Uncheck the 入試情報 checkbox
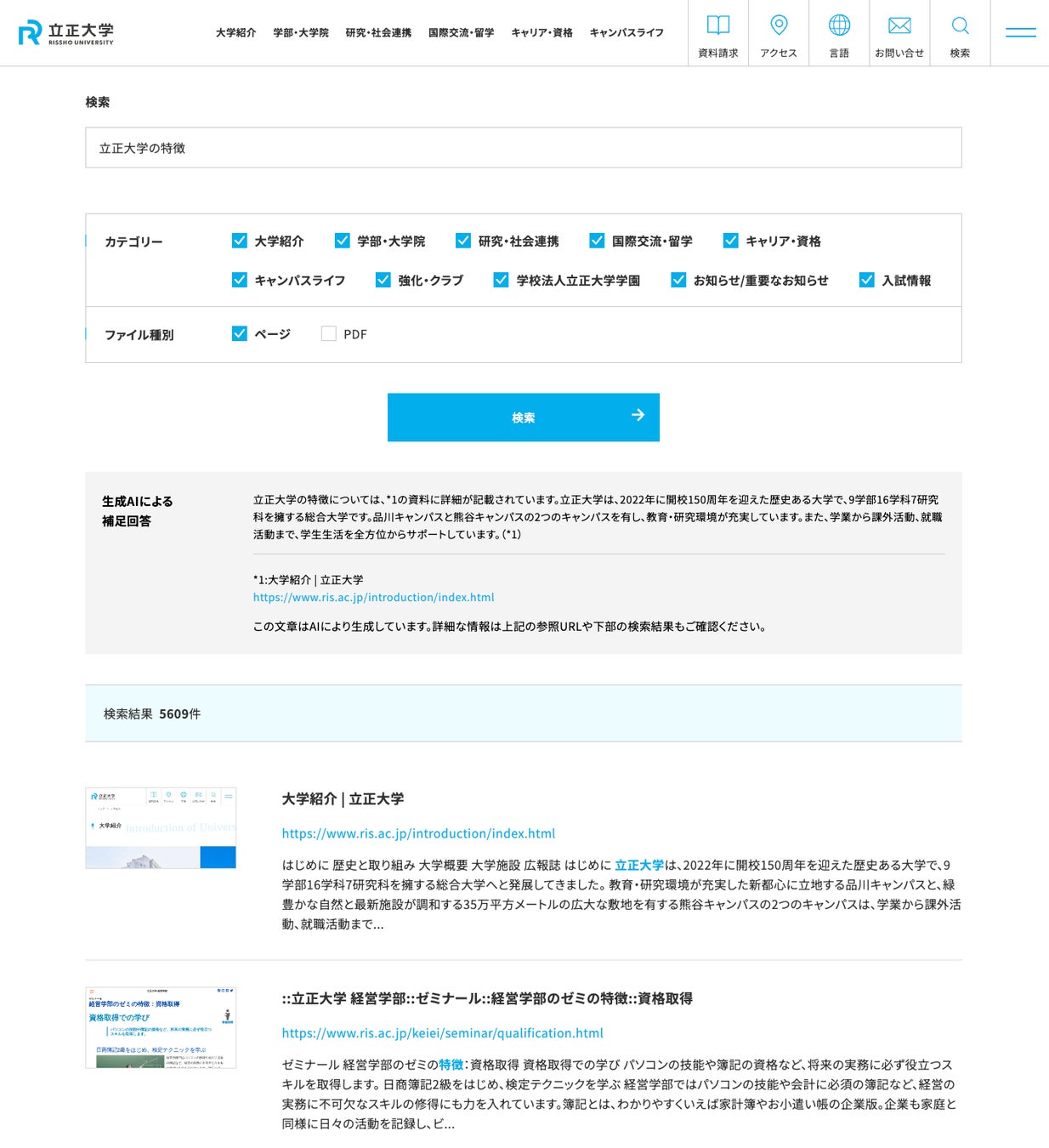 click(867, 280)
